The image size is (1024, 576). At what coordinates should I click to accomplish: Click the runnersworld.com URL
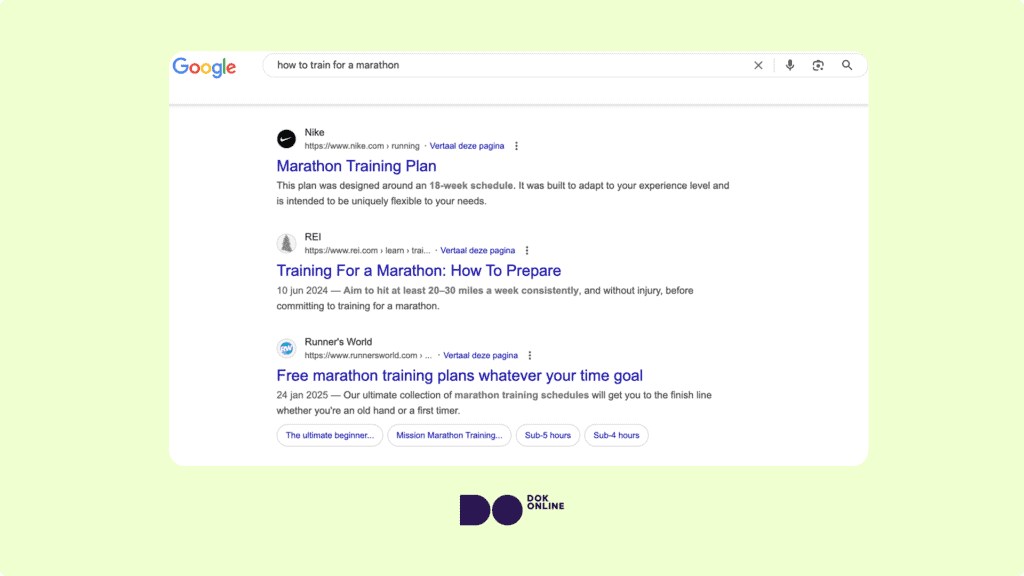click(368, 355)
